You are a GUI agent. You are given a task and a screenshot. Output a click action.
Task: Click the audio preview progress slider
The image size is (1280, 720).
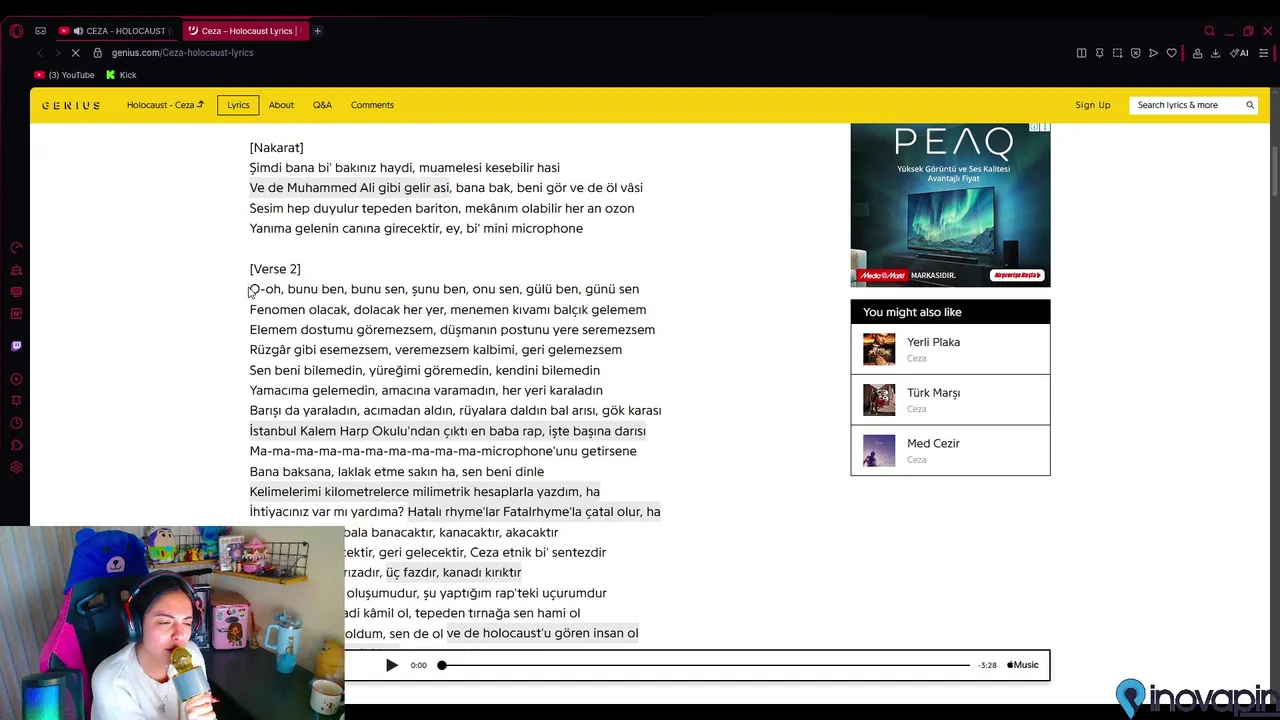point(705,665)
